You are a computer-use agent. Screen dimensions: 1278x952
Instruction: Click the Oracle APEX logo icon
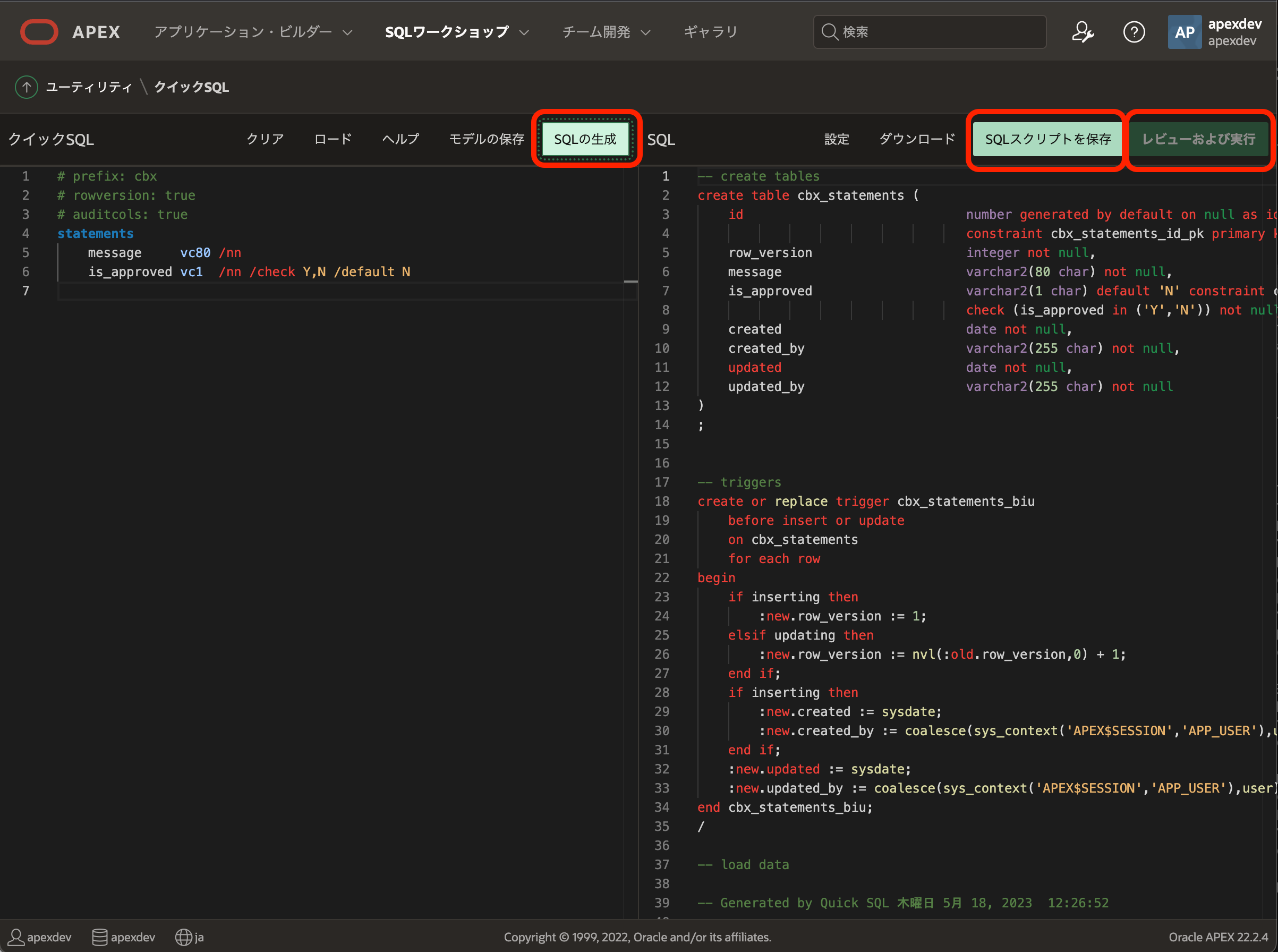[39, 32]
